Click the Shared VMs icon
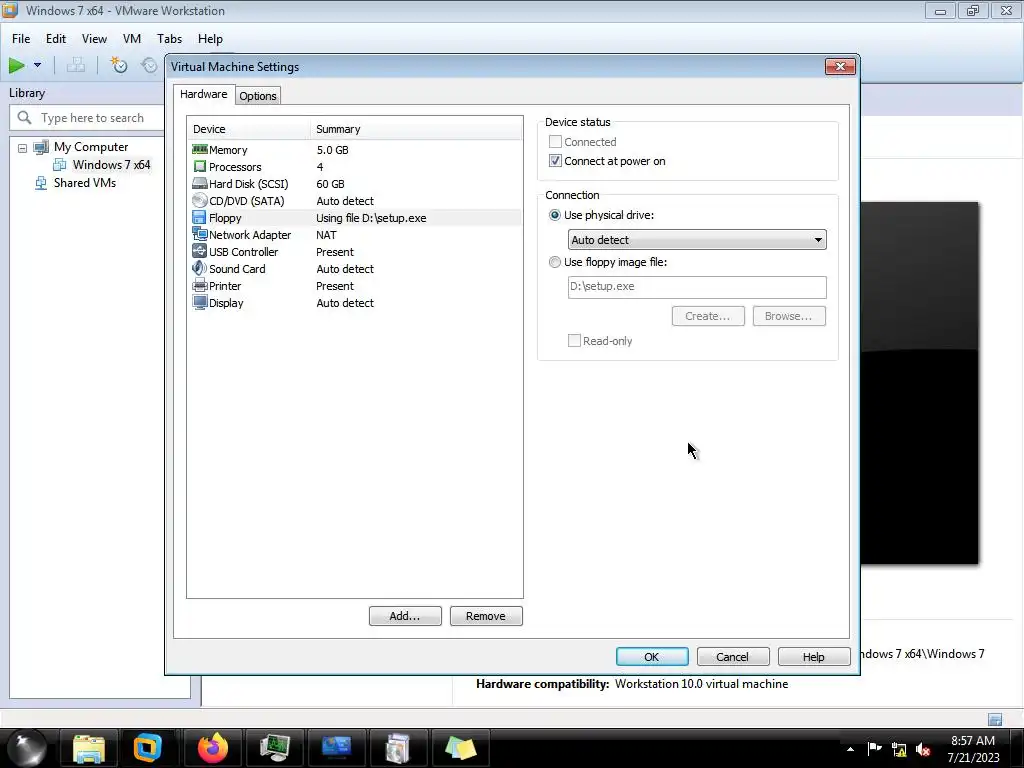Screen dimensions: 1024x768 tap(40, 183)
